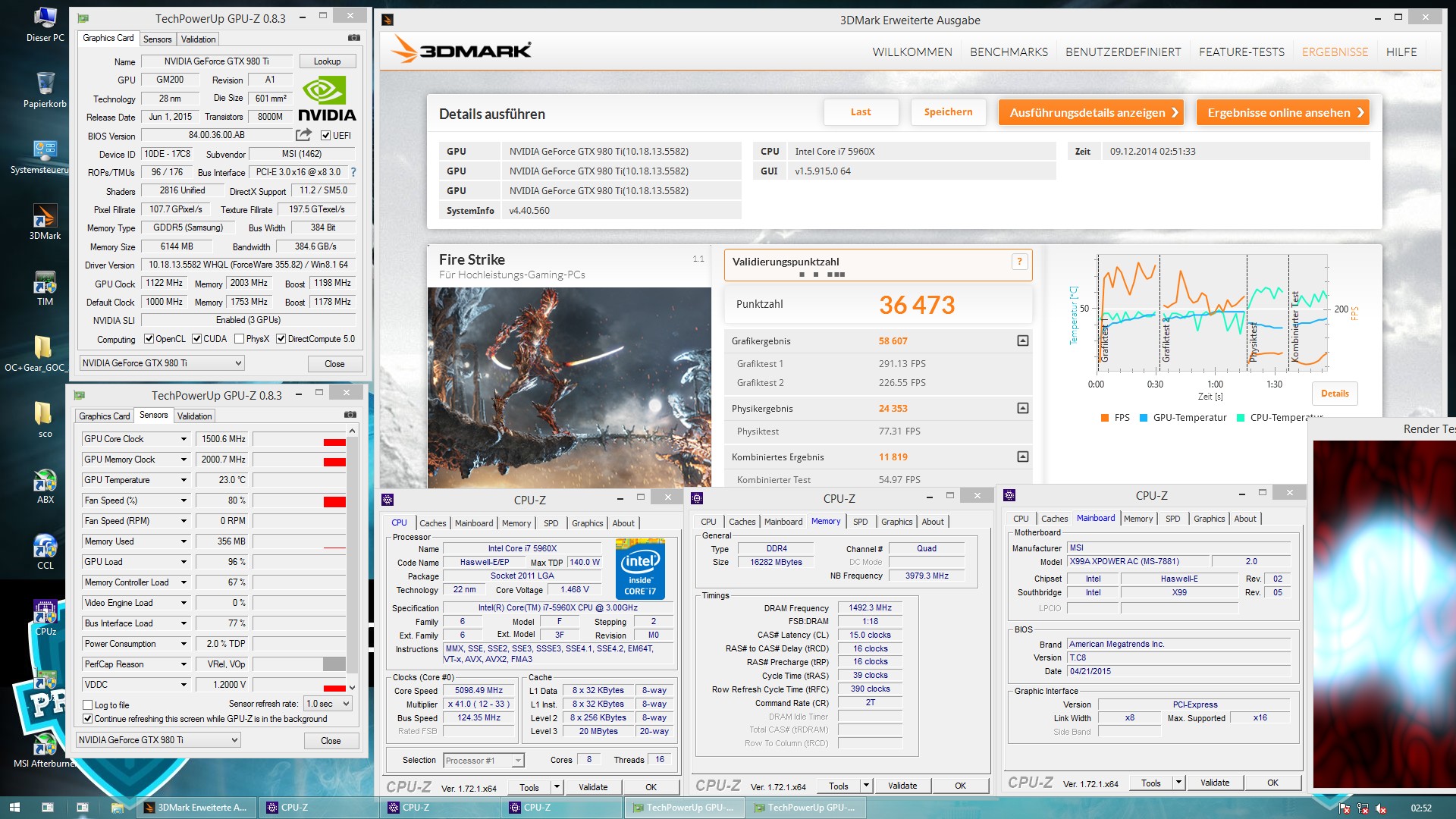Viewport: 1456px width, 819px height.
Task: Click GPU-Z Sensors vertical scrollbar
Action: [x=353, y=559]
